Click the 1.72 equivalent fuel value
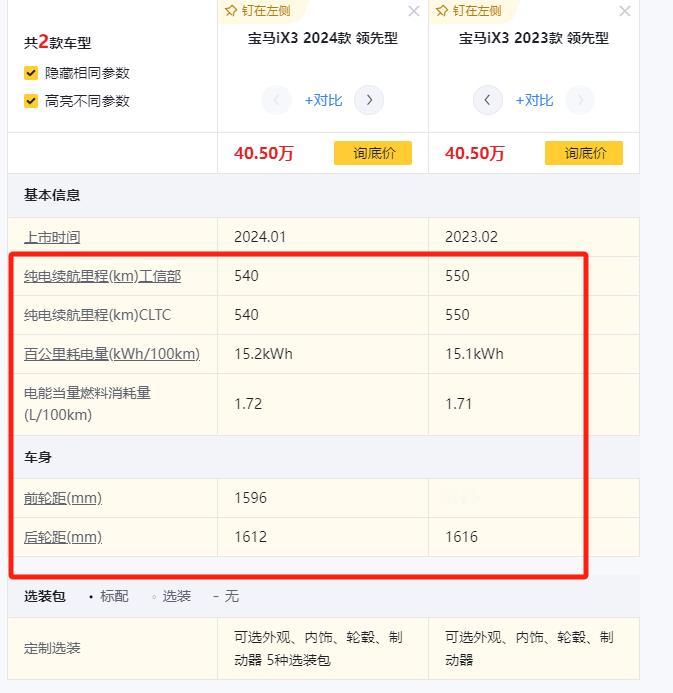The width and height of the screenshot is (673, 693). click(248, 404)
